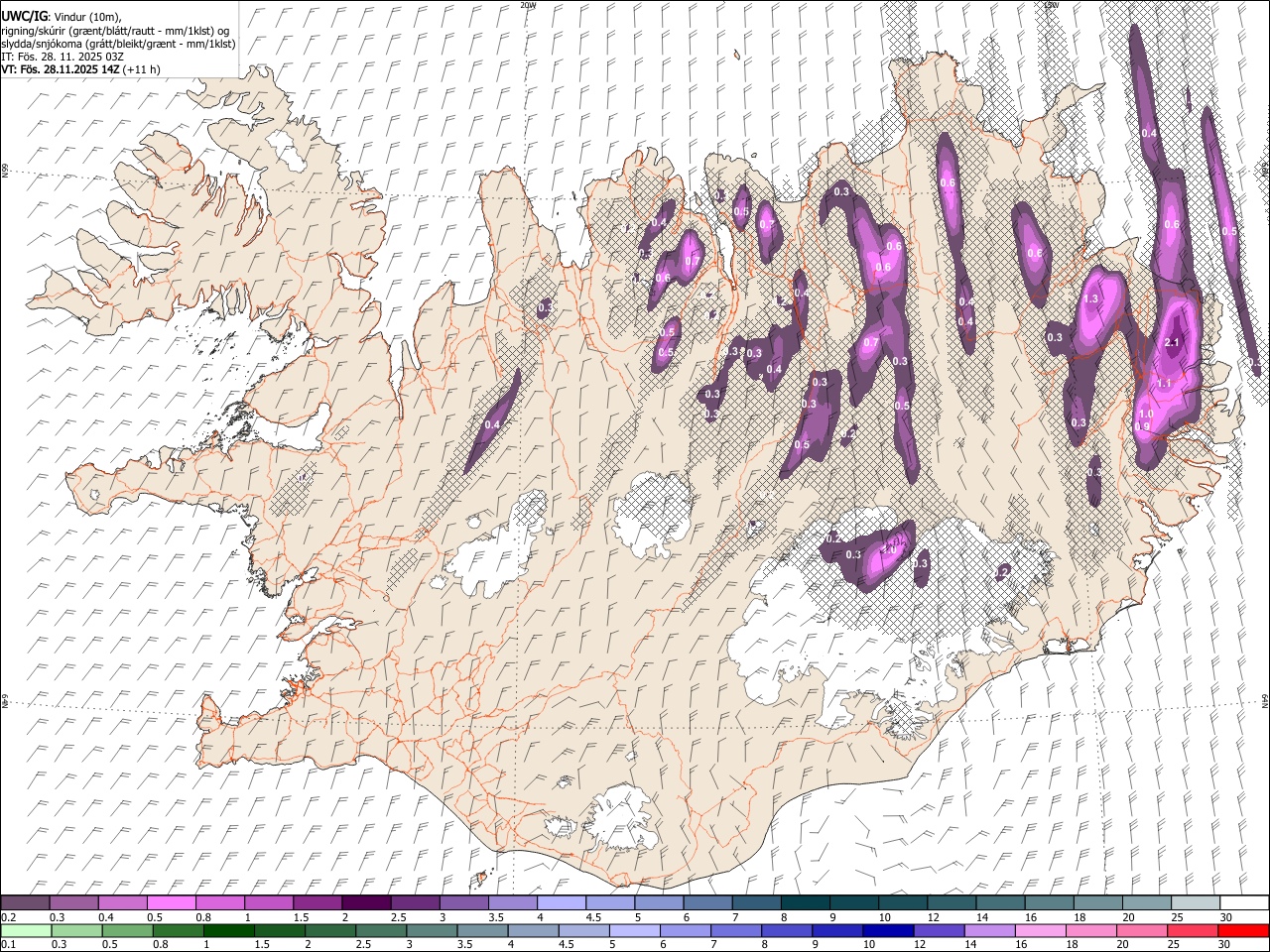Click the 30 label in the lower legend row
The width and height of the screenshot is (1270, 952).
coord(1226,945)
